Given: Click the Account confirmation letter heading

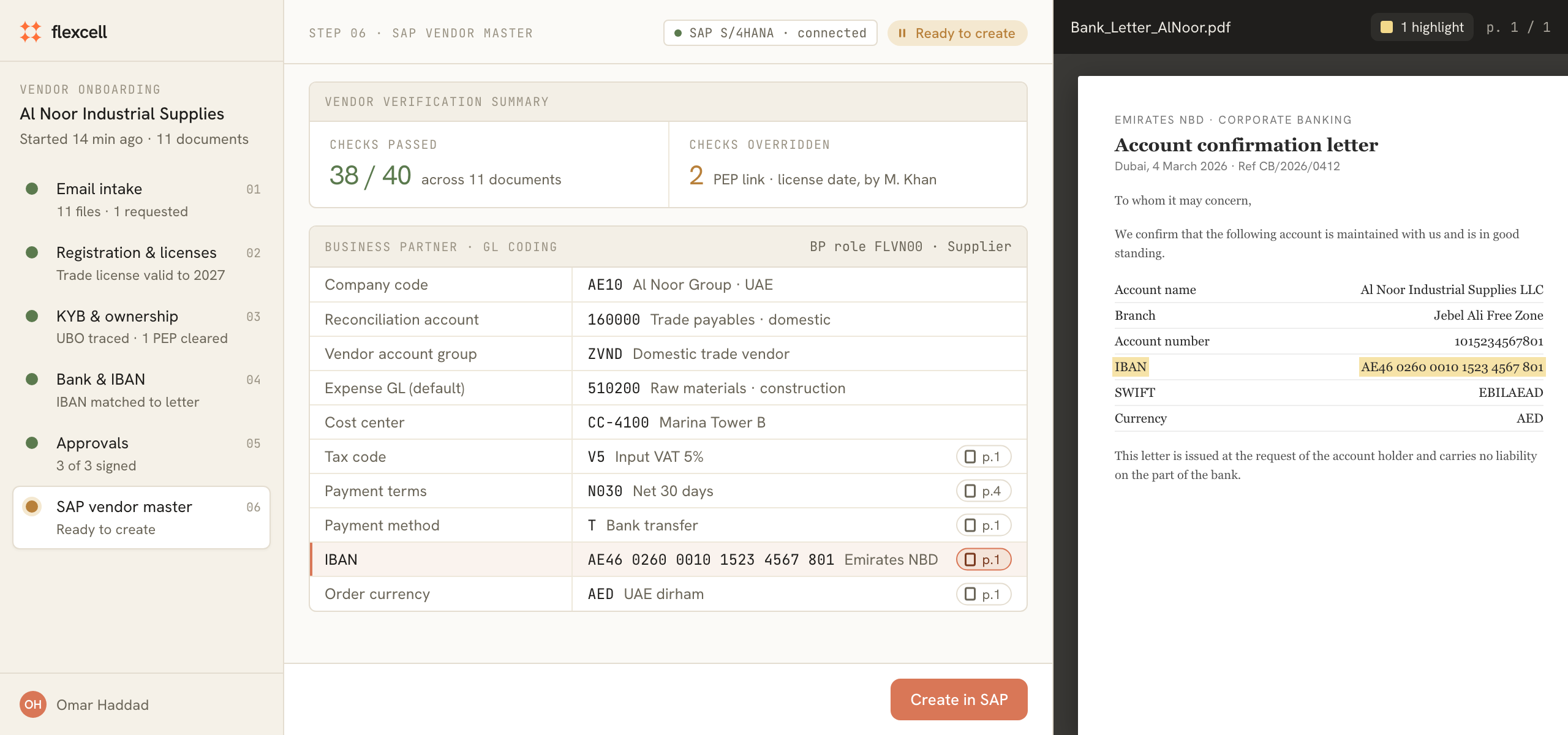Looking at the screenshot, I should [1246, 145].
